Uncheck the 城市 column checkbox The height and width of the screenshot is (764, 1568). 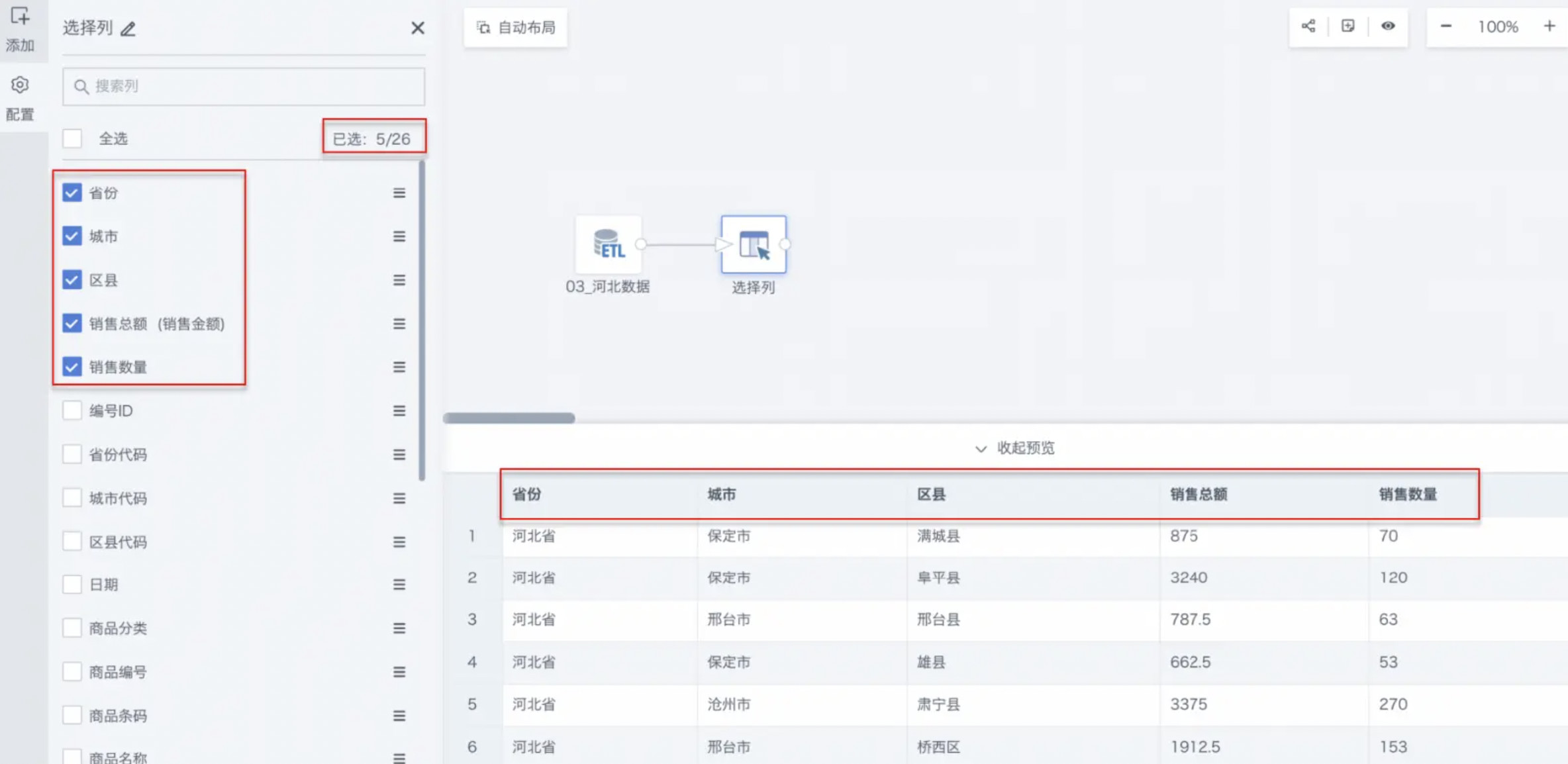tap(72, 236)
